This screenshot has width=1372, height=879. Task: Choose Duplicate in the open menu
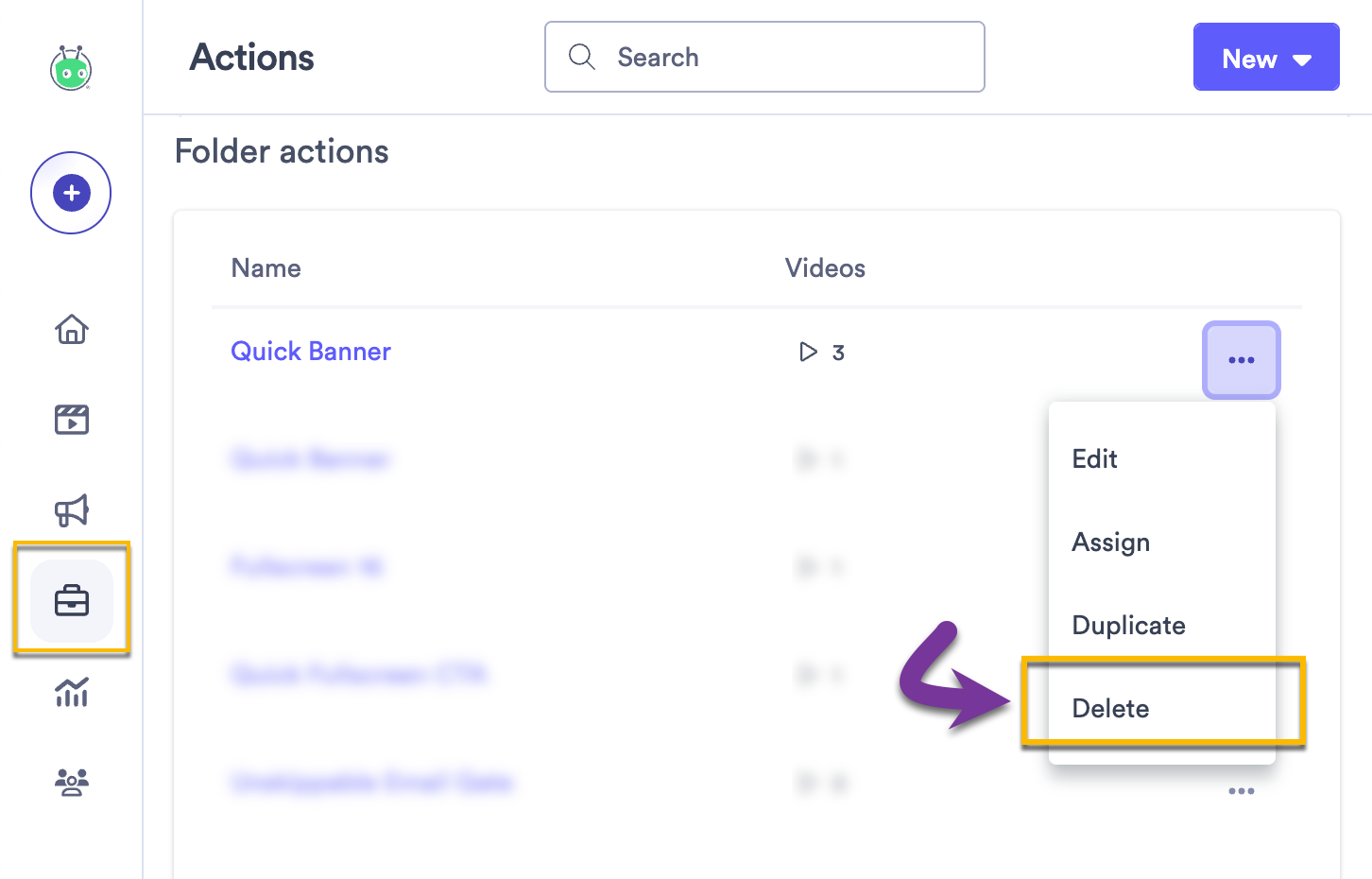coord(1128,625)
